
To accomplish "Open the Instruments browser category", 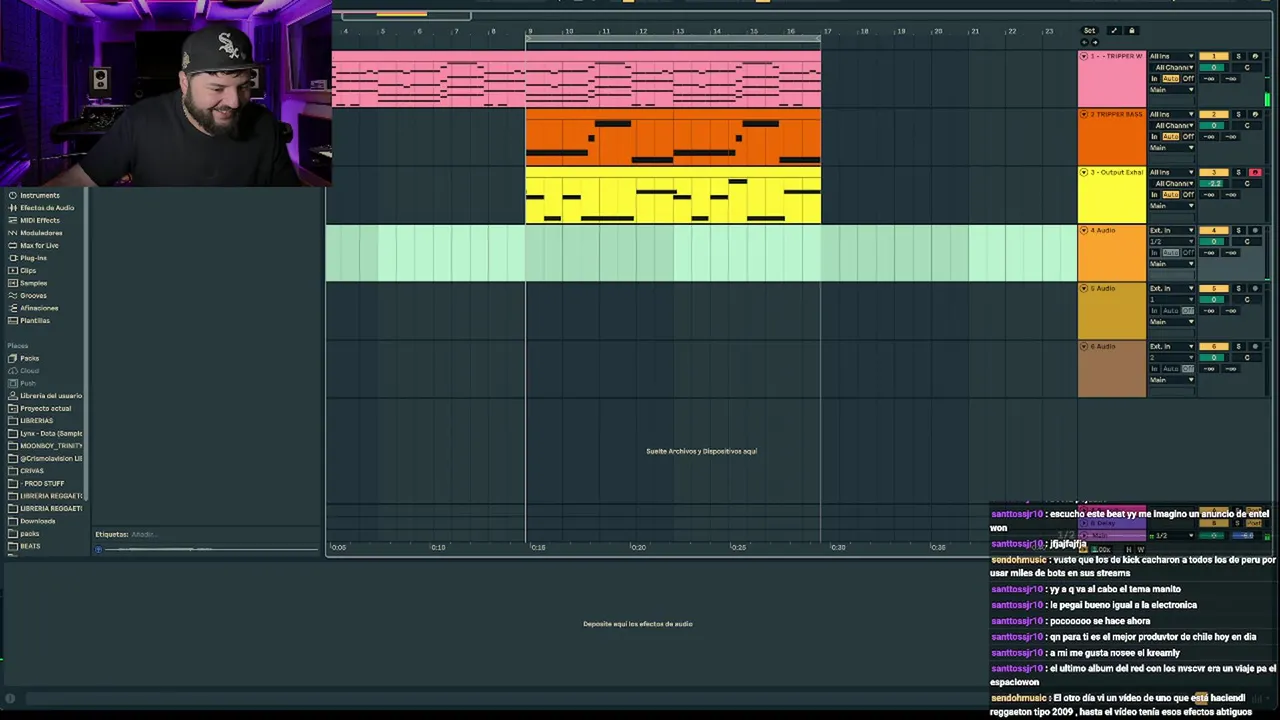I will 40,195.
